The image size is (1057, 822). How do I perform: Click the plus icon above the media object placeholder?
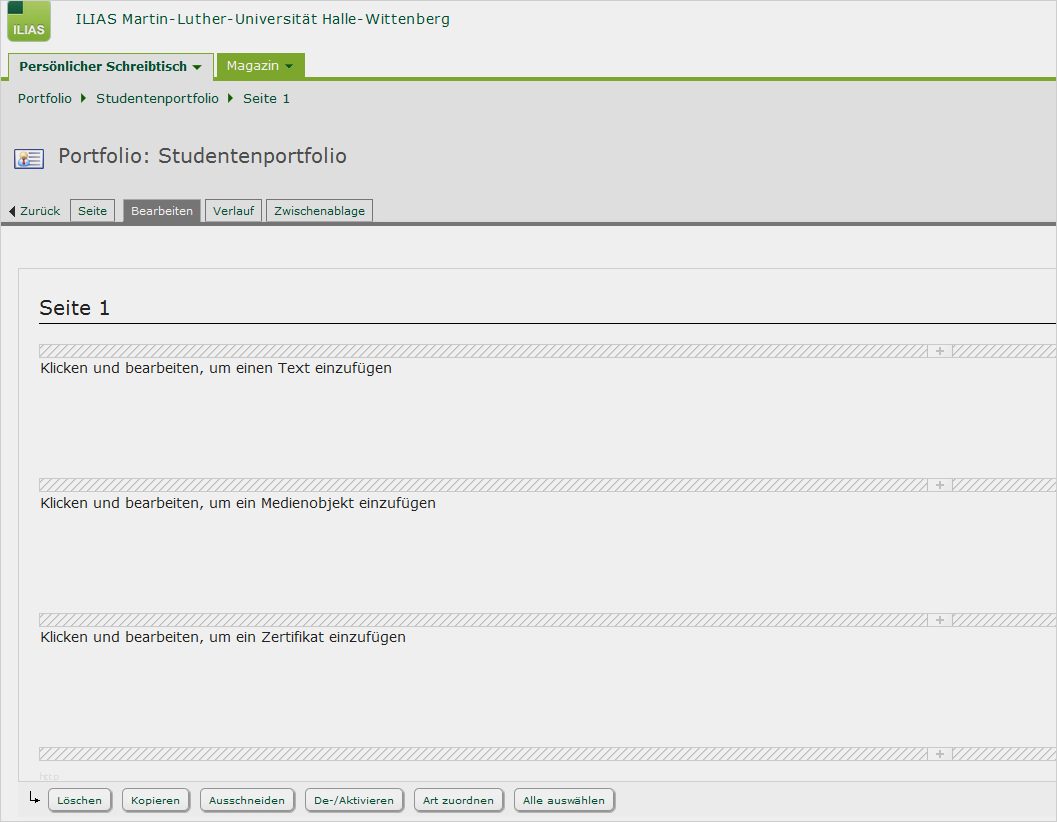(939, 485)
